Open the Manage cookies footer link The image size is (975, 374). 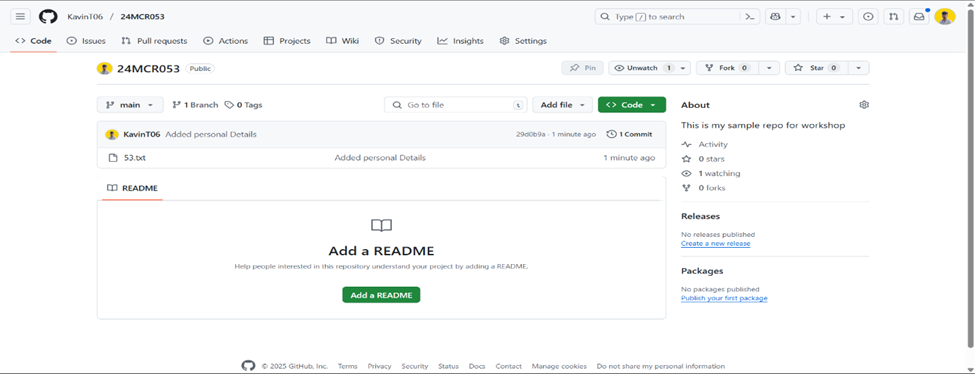559,367
